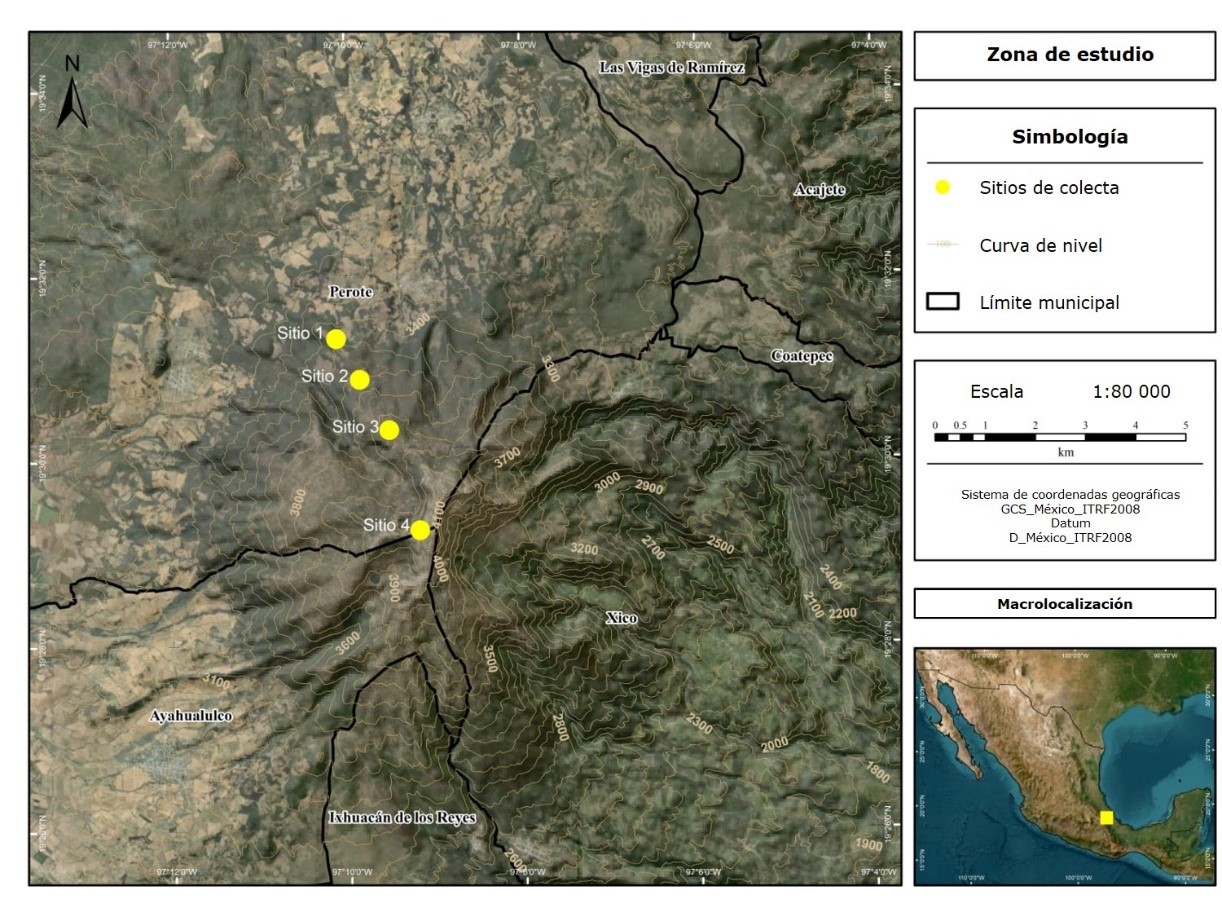Select the Sitio 2 collection point
The height and width of the screenshot is (917, 1222).
click(359, 380)
